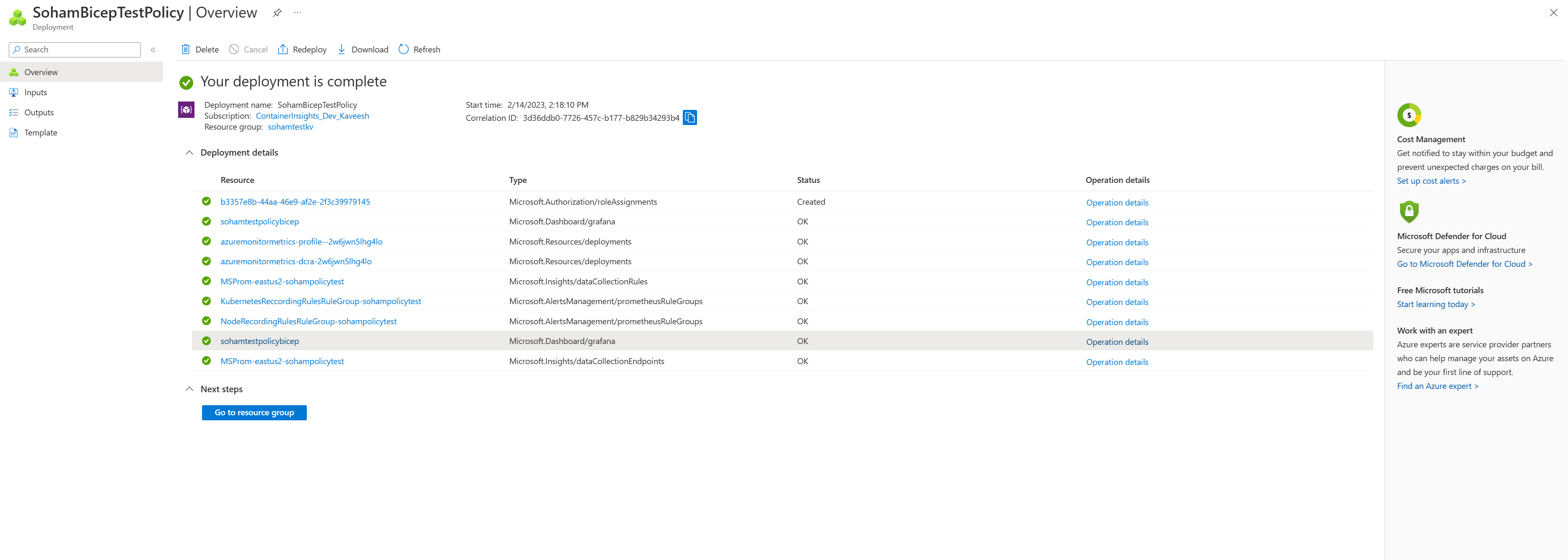
Task: Click the Go to resource group button
Action: [254, 412]
